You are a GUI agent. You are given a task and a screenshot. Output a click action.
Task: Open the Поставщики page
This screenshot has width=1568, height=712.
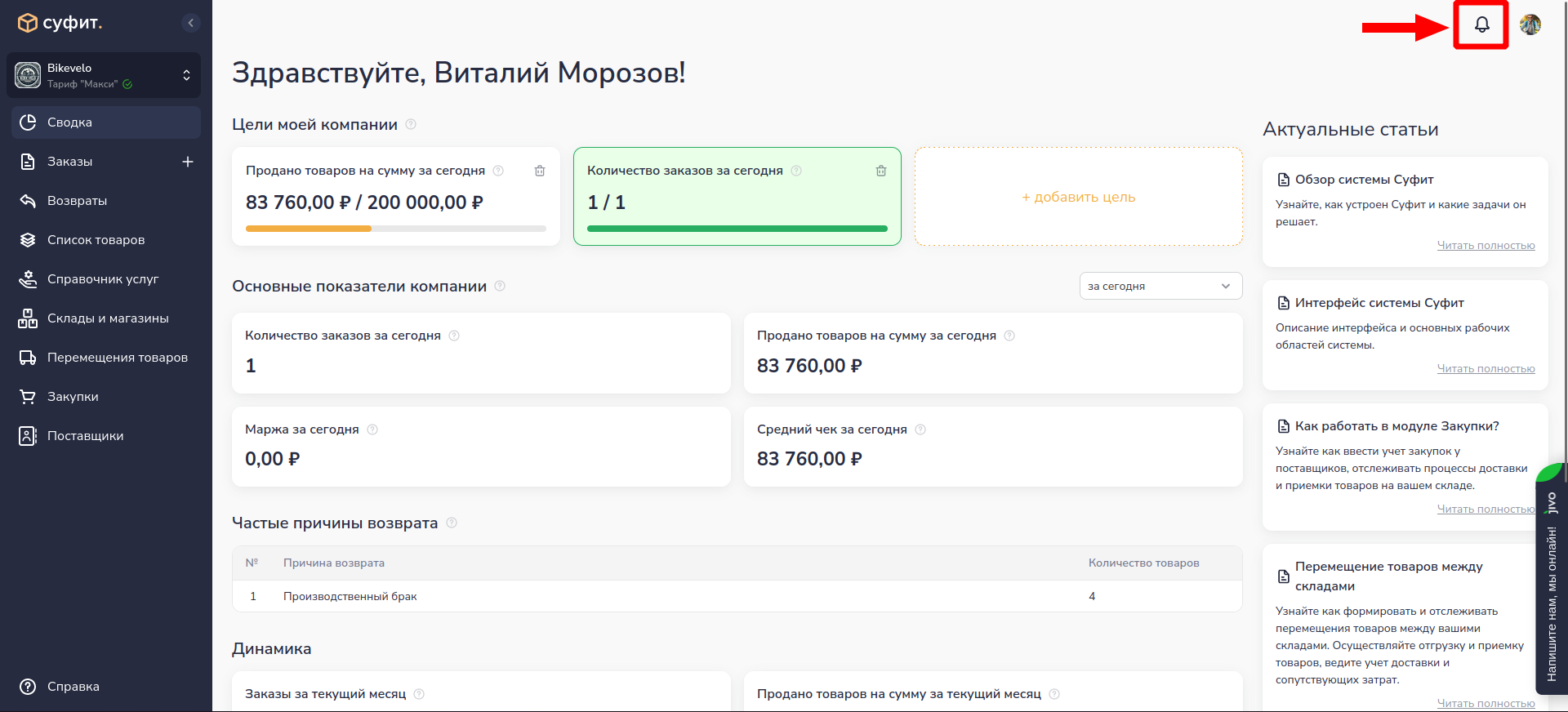tap(106, 436)
